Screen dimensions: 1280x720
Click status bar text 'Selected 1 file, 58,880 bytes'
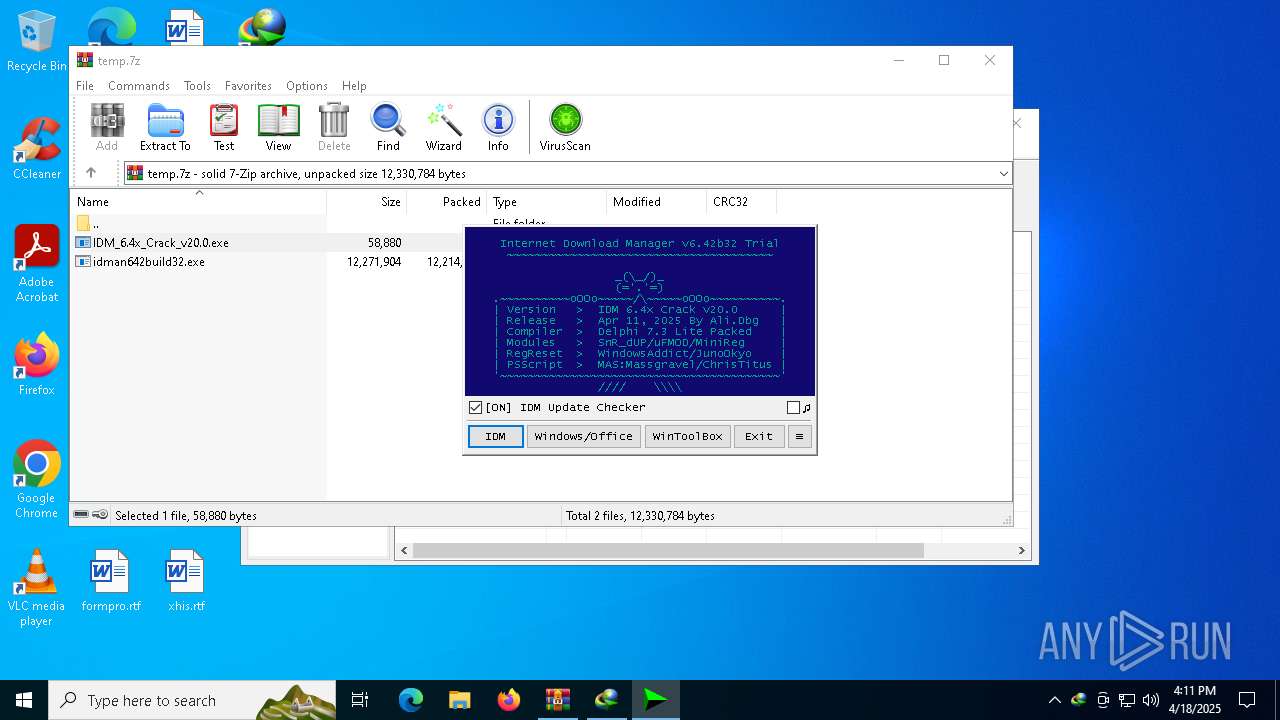pos(186,516)
